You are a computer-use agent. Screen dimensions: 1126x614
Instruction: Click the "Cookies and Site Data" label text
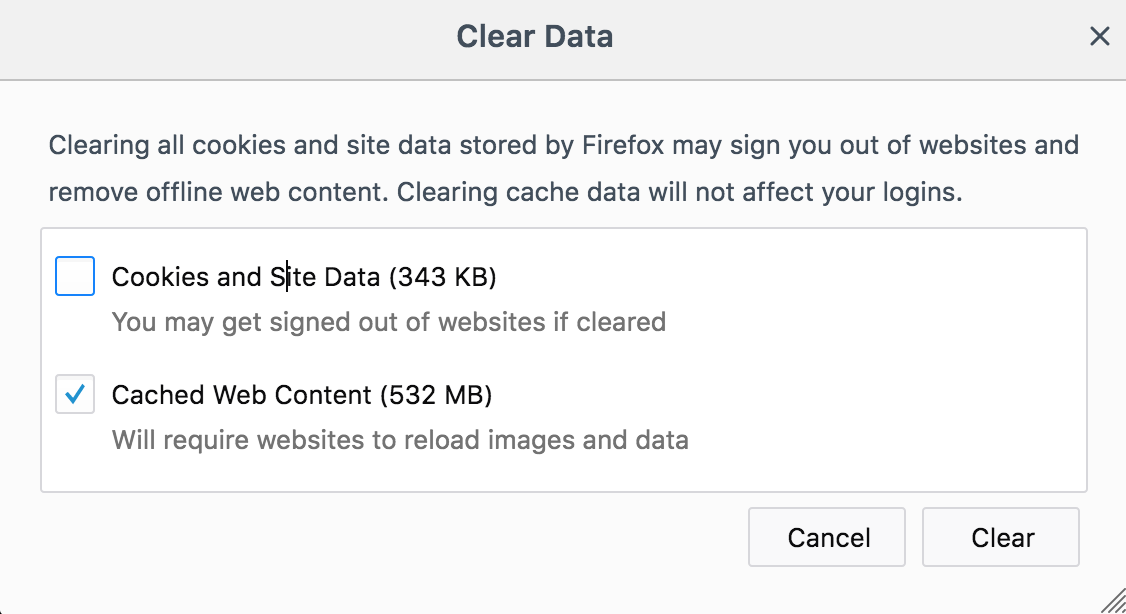(x=245, y=277)
